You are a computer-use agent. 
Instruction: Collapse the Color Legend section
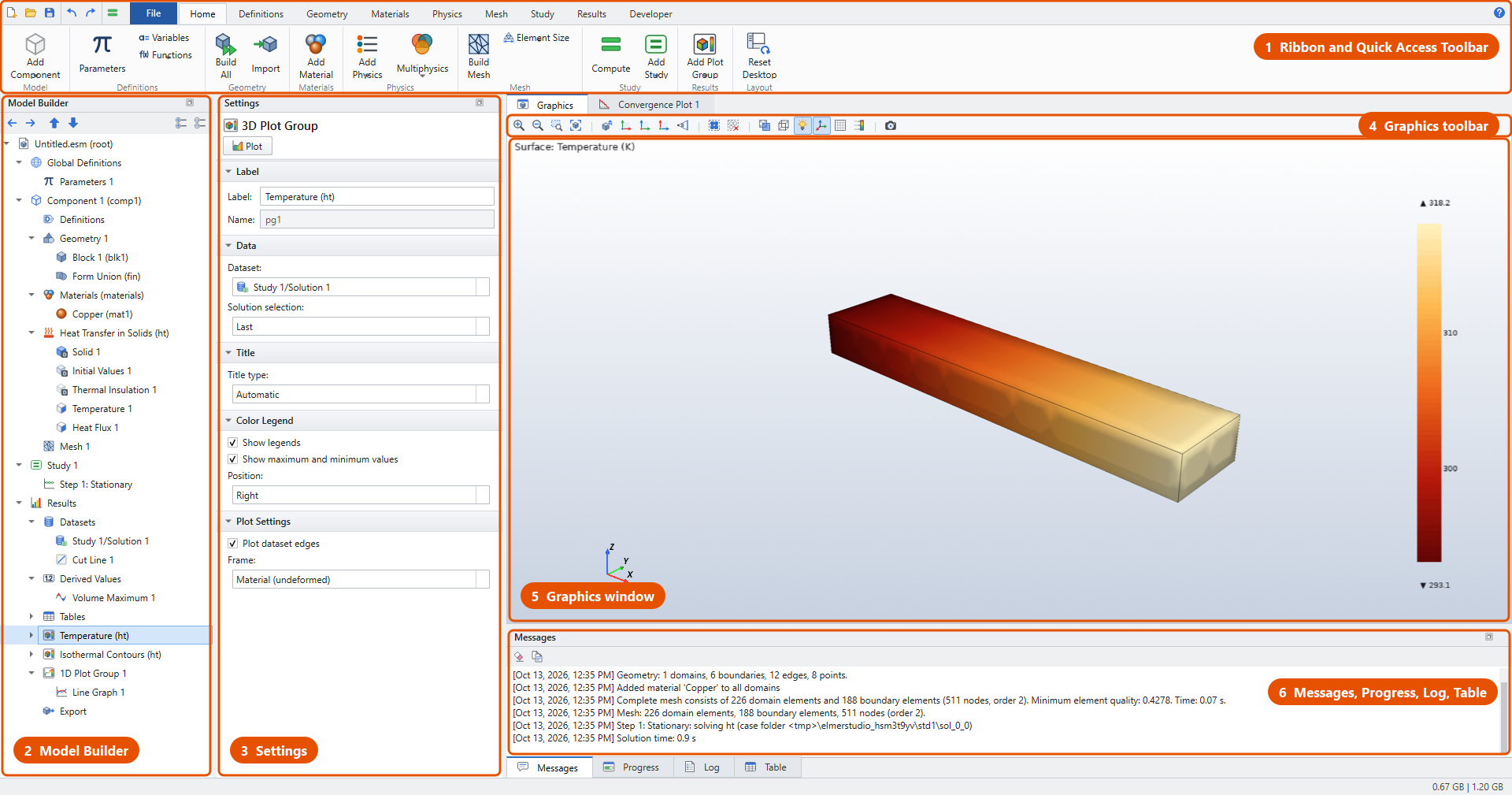228,421
